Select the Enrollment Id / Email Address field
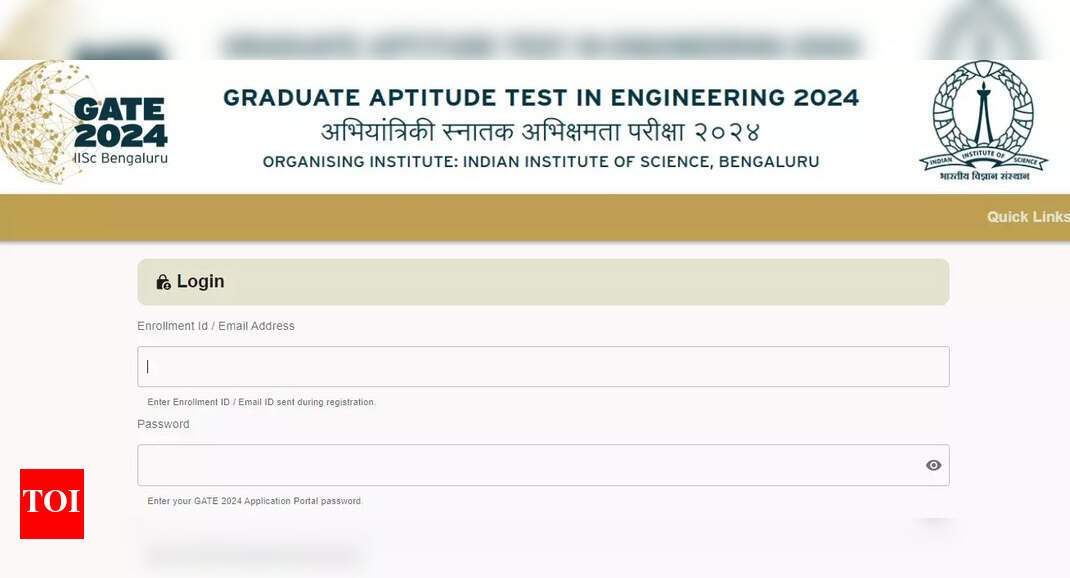The image size is (1070, 578). tap(543, 366)
